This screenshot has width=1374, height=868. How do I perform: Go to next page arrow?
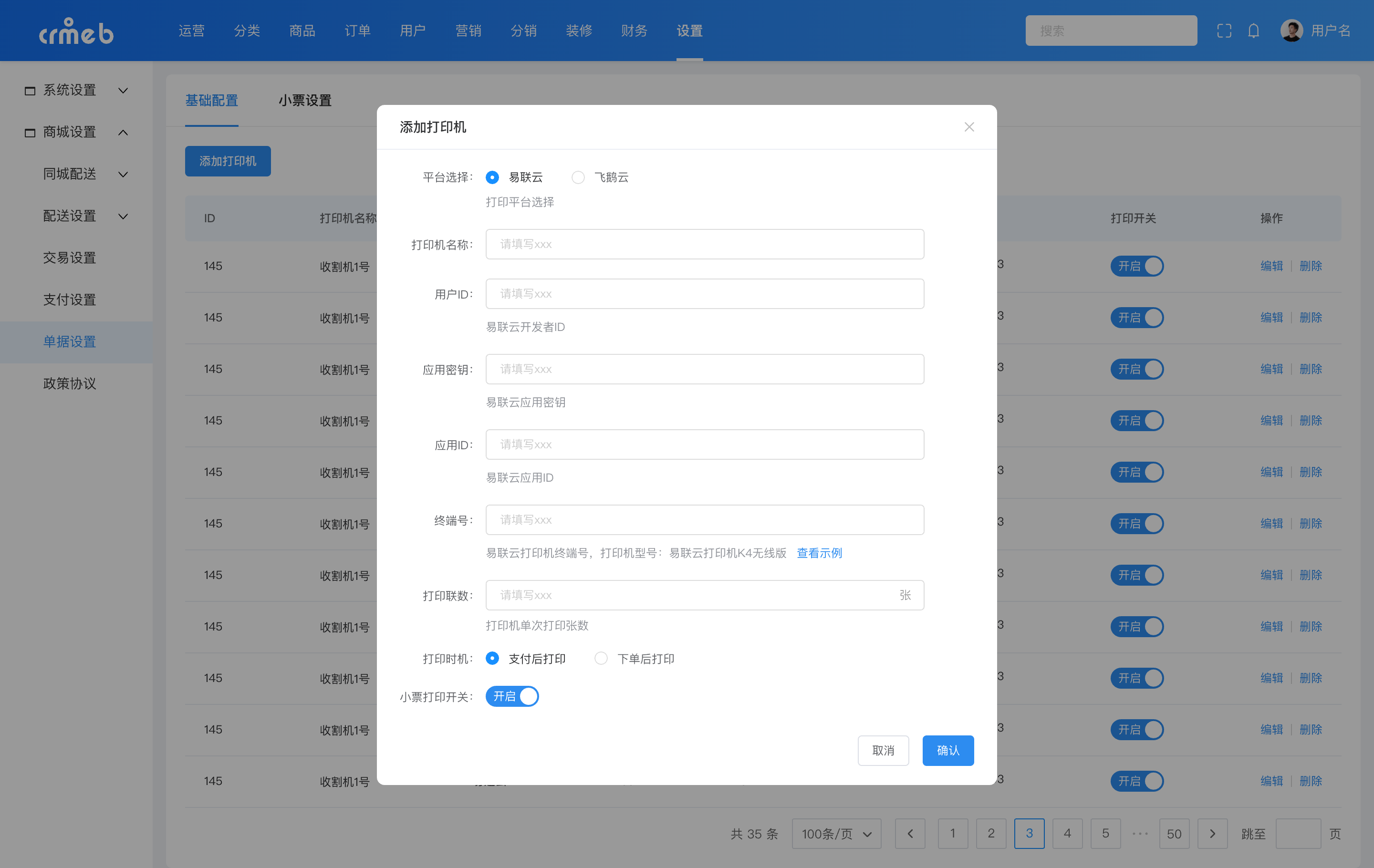pos(1212,834)
